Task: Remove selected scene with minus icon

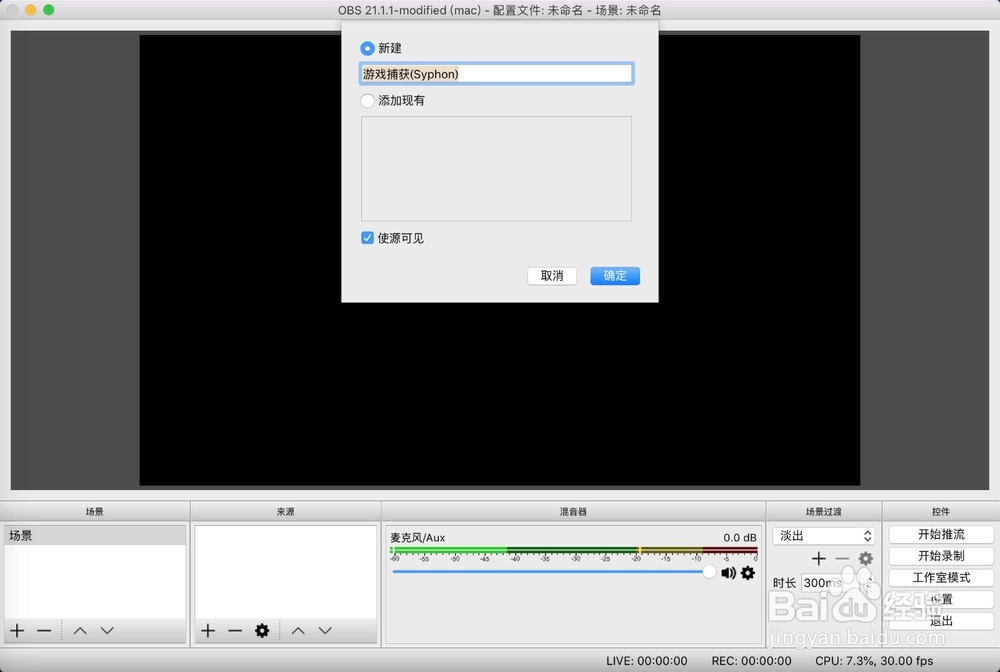Action: pos(44,631)
